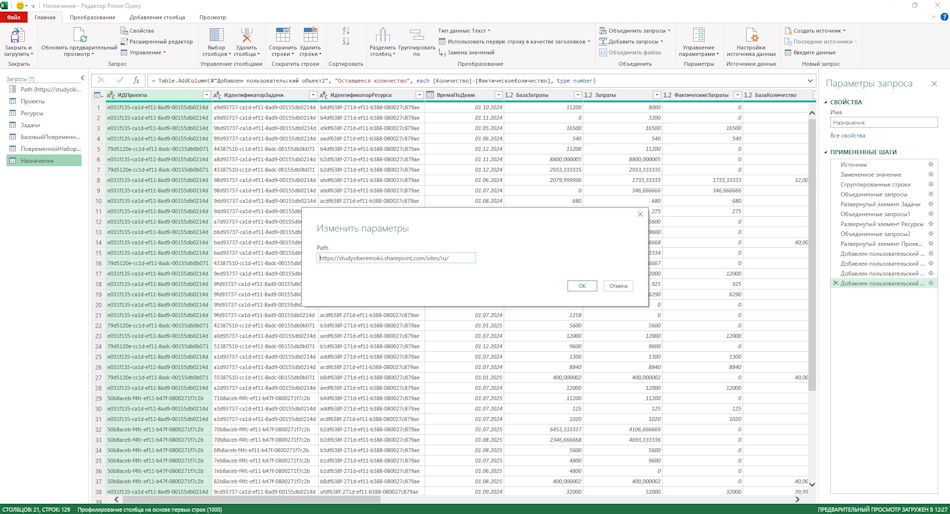Click Замена значений in the ribbon
The image size is (950, 514).
467,53
